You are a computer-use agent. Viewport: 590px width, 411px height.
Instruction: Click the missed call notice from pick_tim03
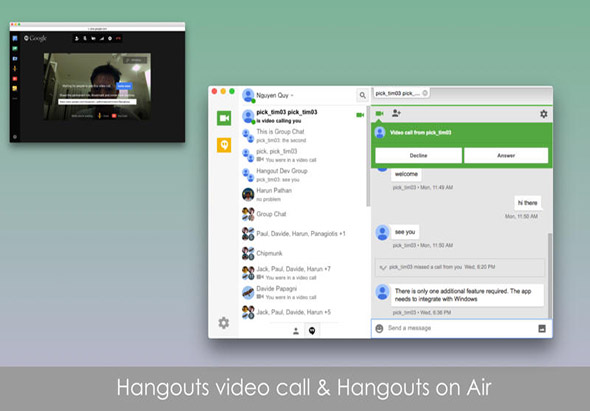coord(460,267)
